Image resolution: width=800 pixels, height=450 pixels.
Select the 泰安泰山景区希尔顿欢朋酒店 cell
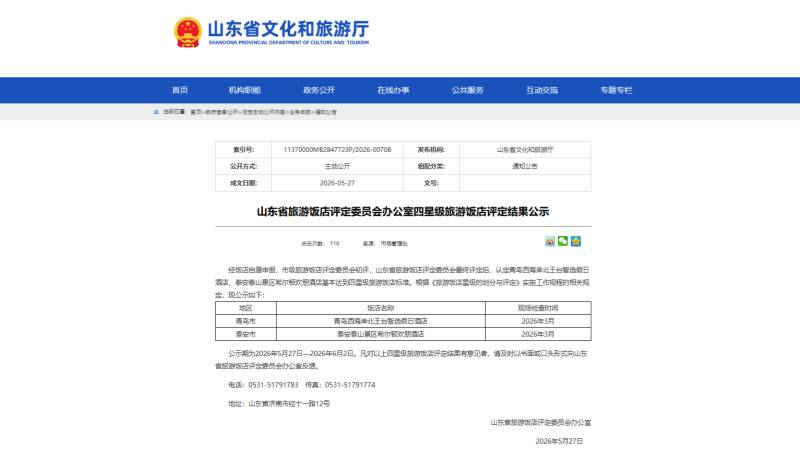[381, 334]
